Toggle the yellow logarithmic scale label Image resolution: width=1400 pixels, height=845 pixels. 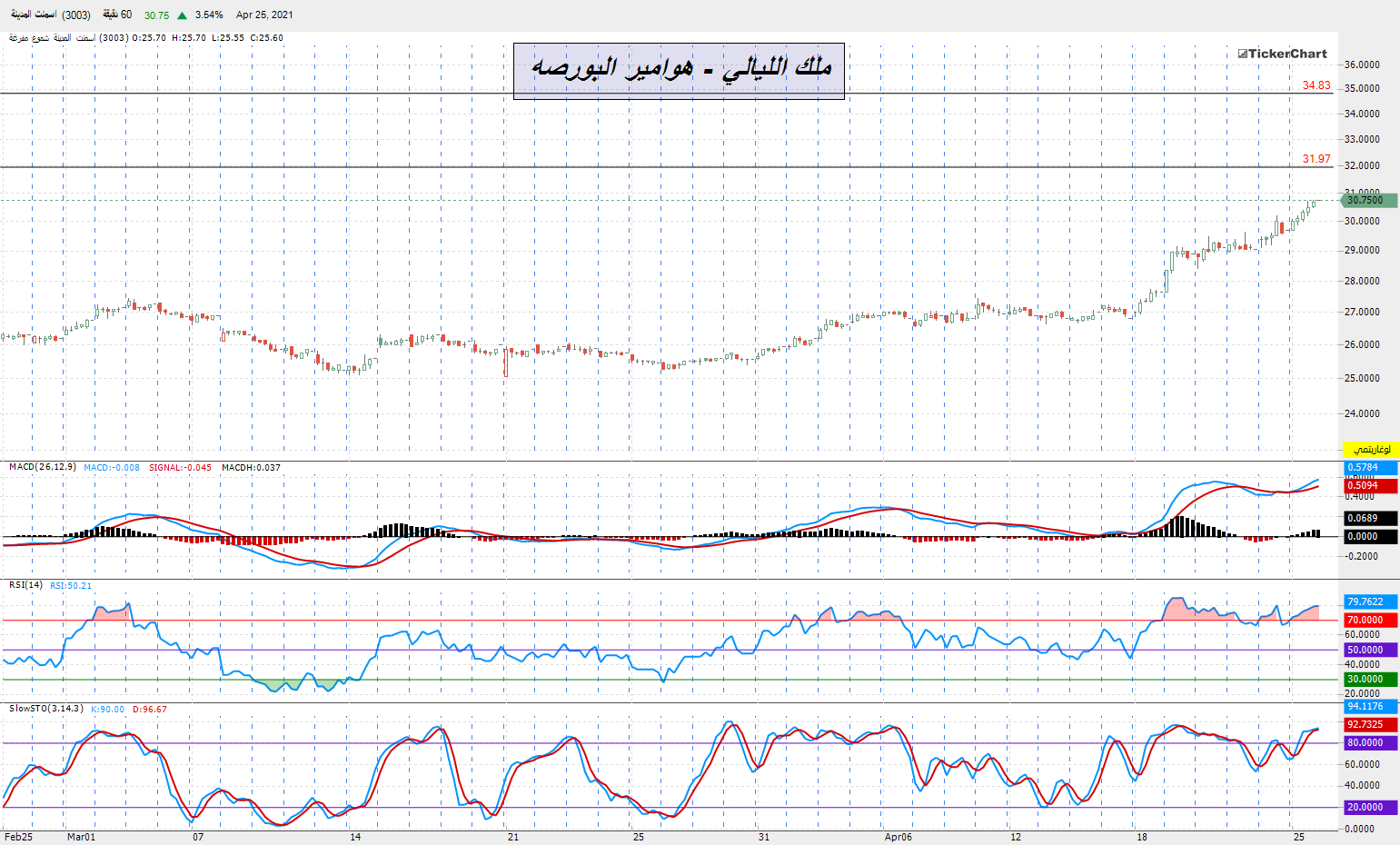(x=1371, y=450)
